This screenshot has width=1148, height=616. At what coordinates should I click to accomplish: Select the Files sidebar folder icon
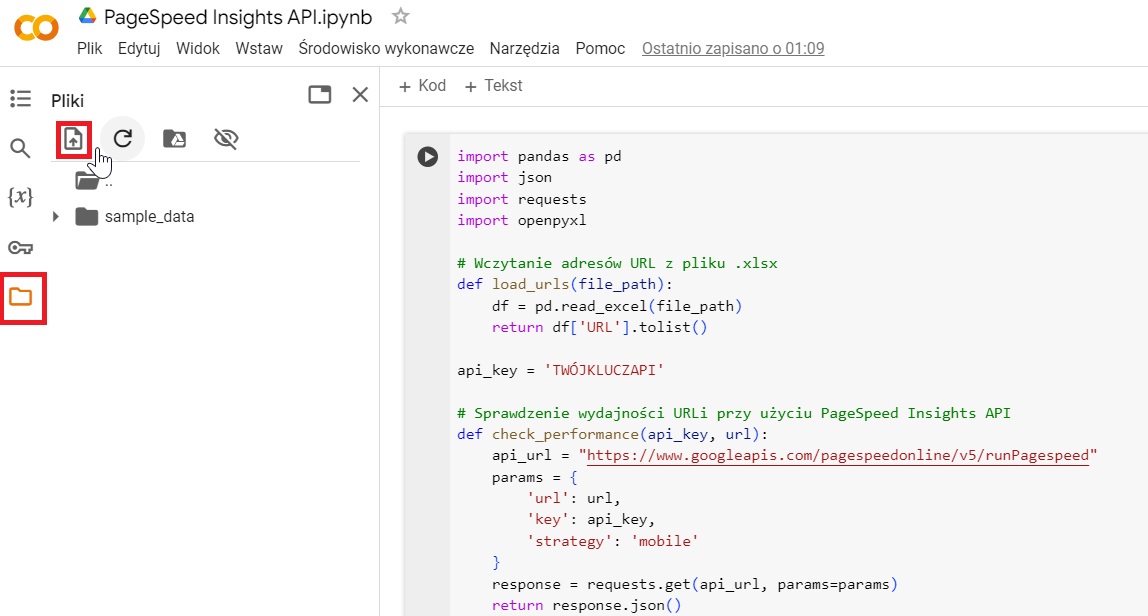click(20, 297)
